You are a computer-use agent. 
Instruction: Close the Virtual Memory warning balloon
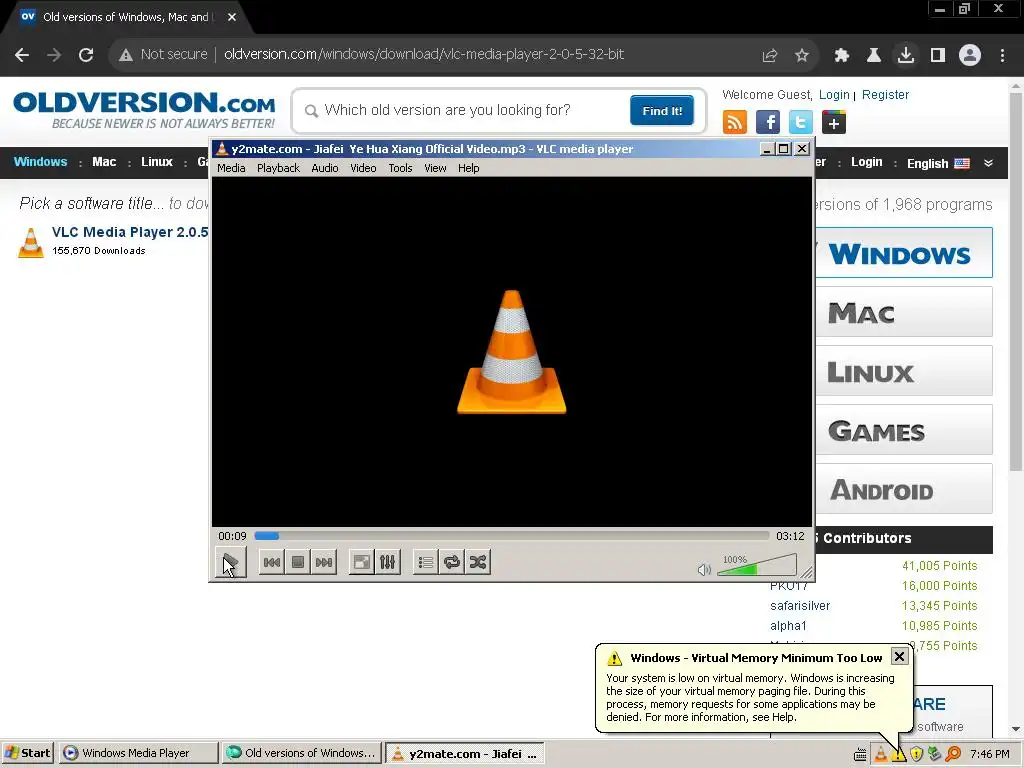tap(899, 656)
